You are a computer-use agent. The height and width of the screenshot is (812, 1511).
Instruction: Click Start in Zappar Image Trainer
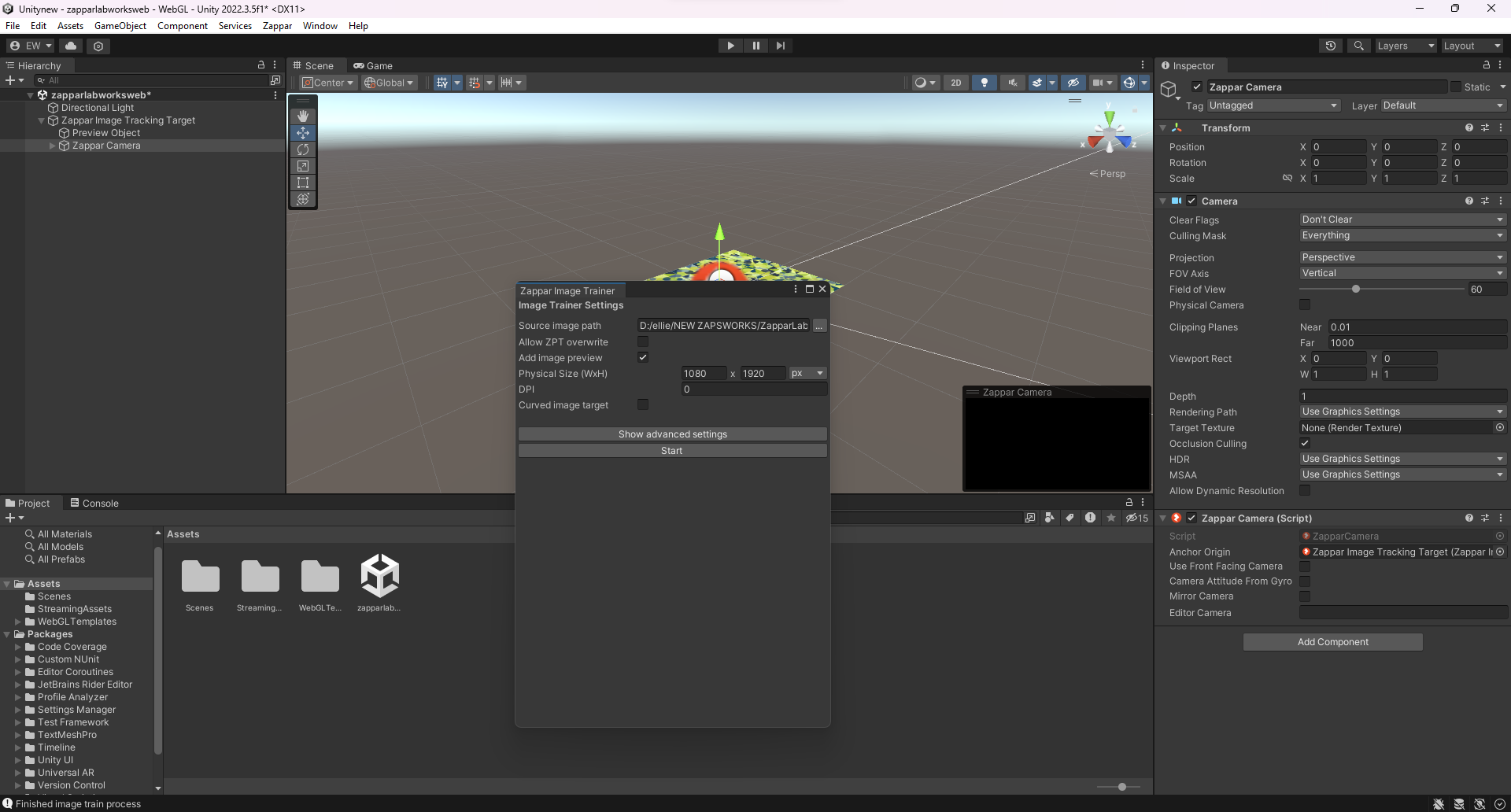coord(672,451)
